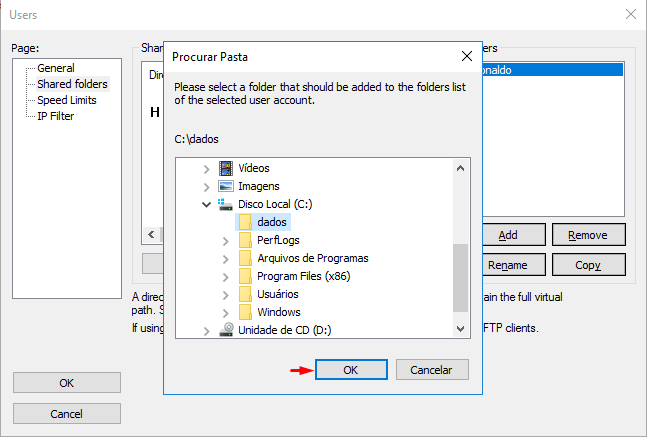
Task: Click the PerfLogs folder icon
Action: (245, 240)
